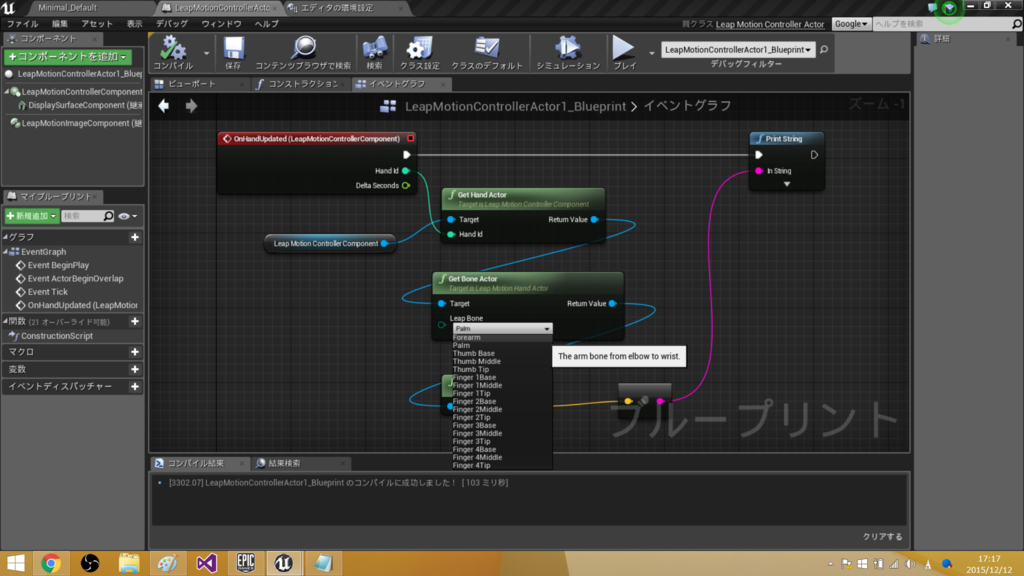Start Simulation from the toolbar

(568, 48)
